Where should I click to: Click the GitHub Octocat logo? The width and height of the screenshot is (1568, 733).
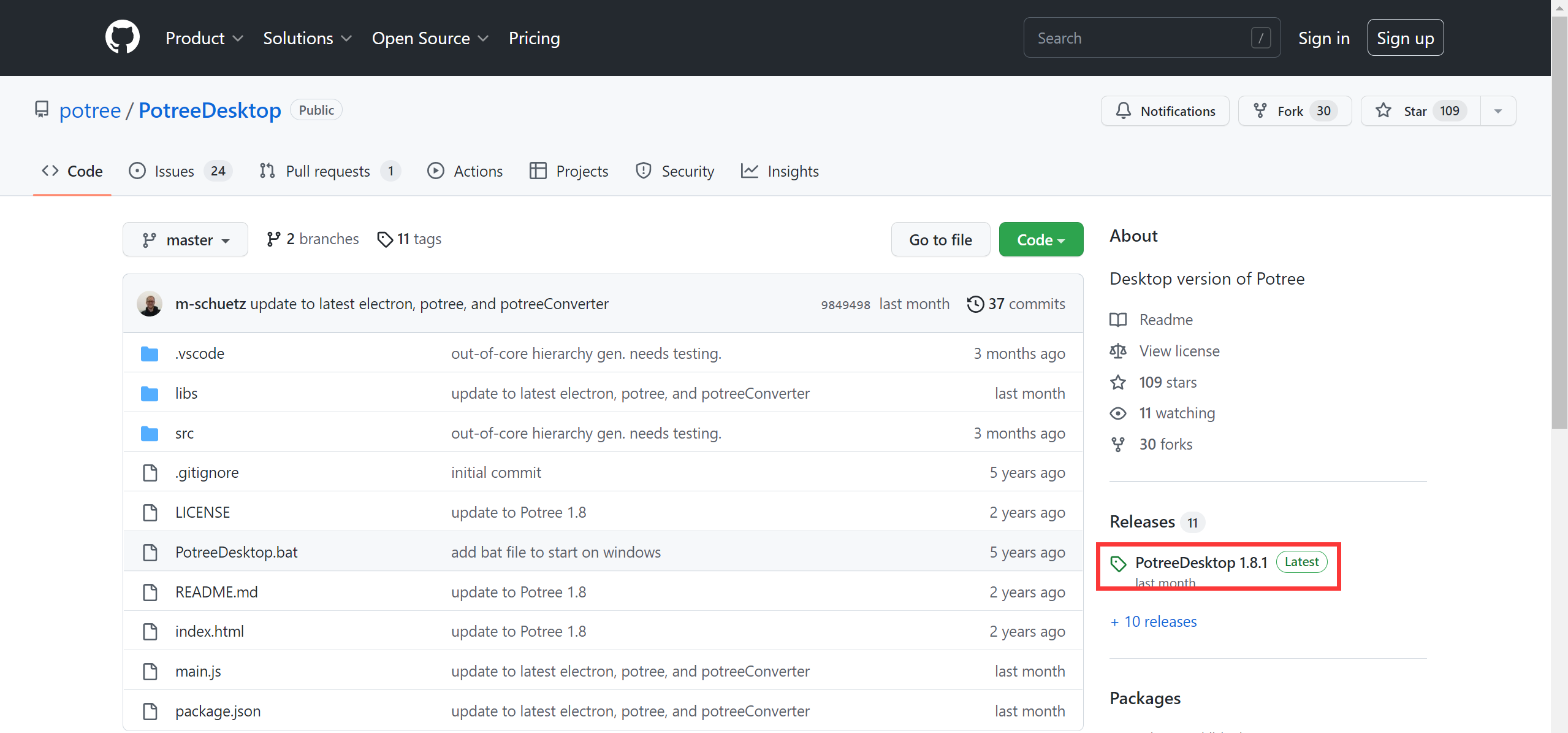[x=123, y=37]
